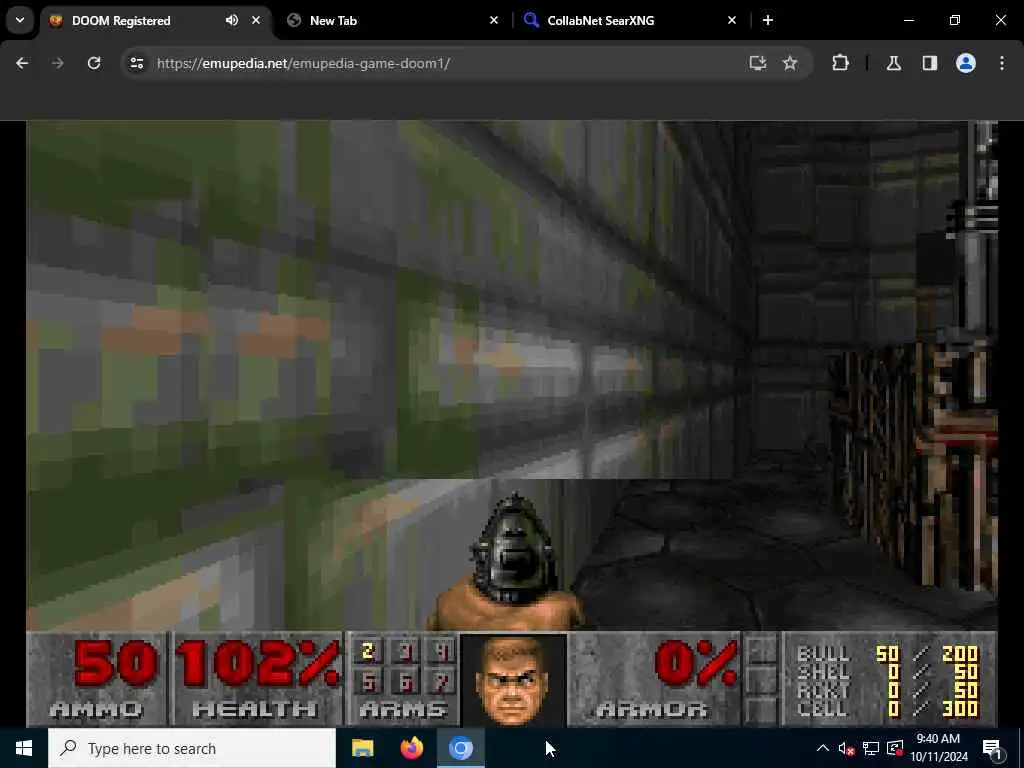Go forward to next page
Image resolution: width=1024 pixels, height=768 pixels.
(x=57, y=63)
